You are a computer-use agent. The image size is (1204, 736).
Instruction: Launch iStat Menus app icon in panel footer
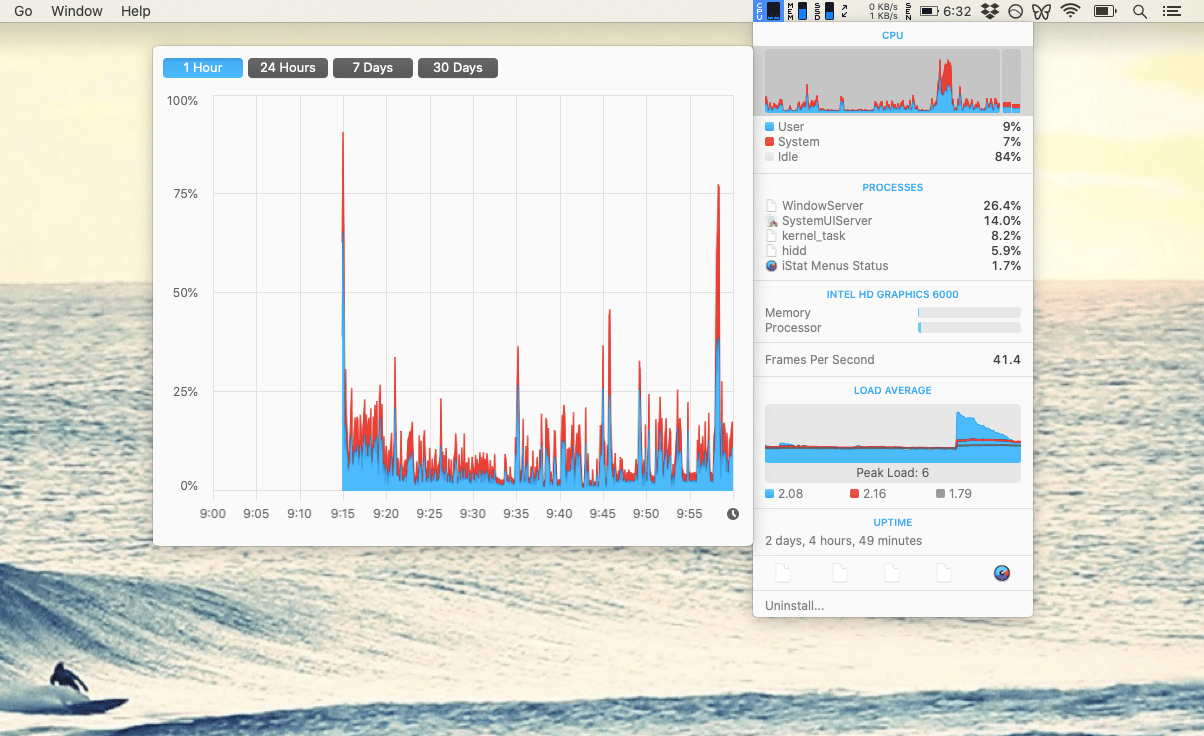(1001, 573)
